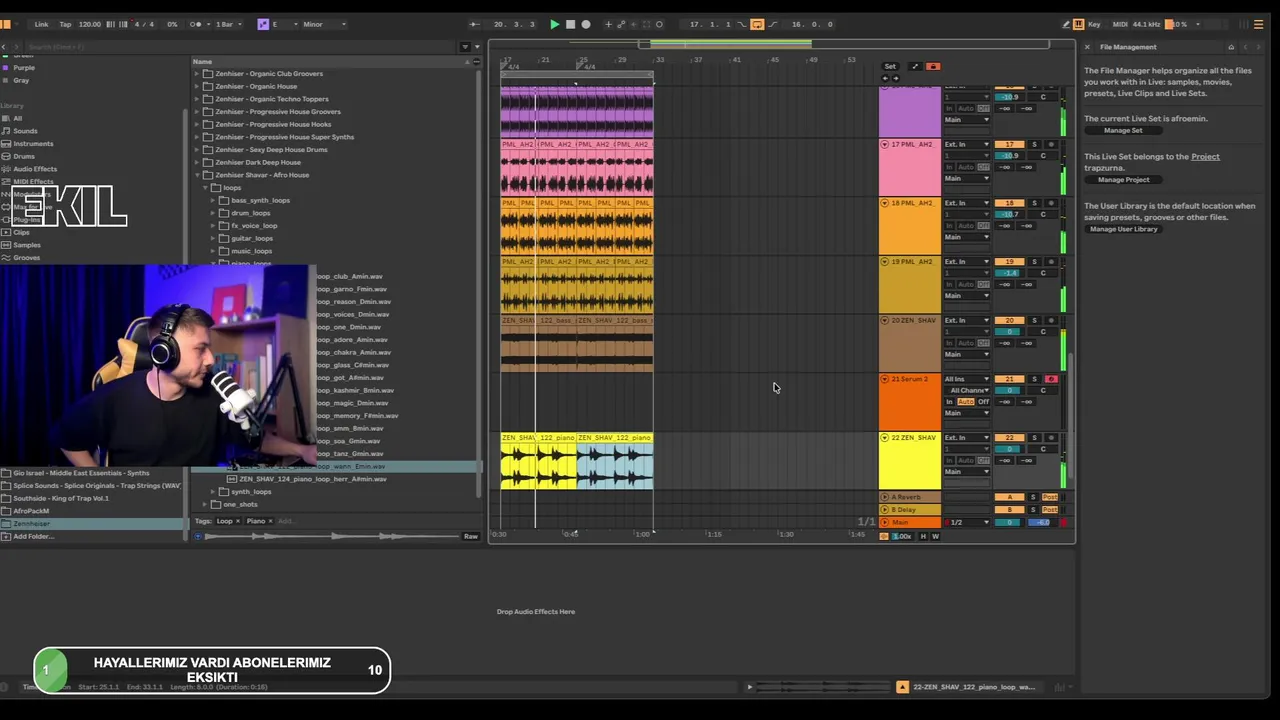
Task: Select Grooves in the browser library
Action: tap(27, 258)
